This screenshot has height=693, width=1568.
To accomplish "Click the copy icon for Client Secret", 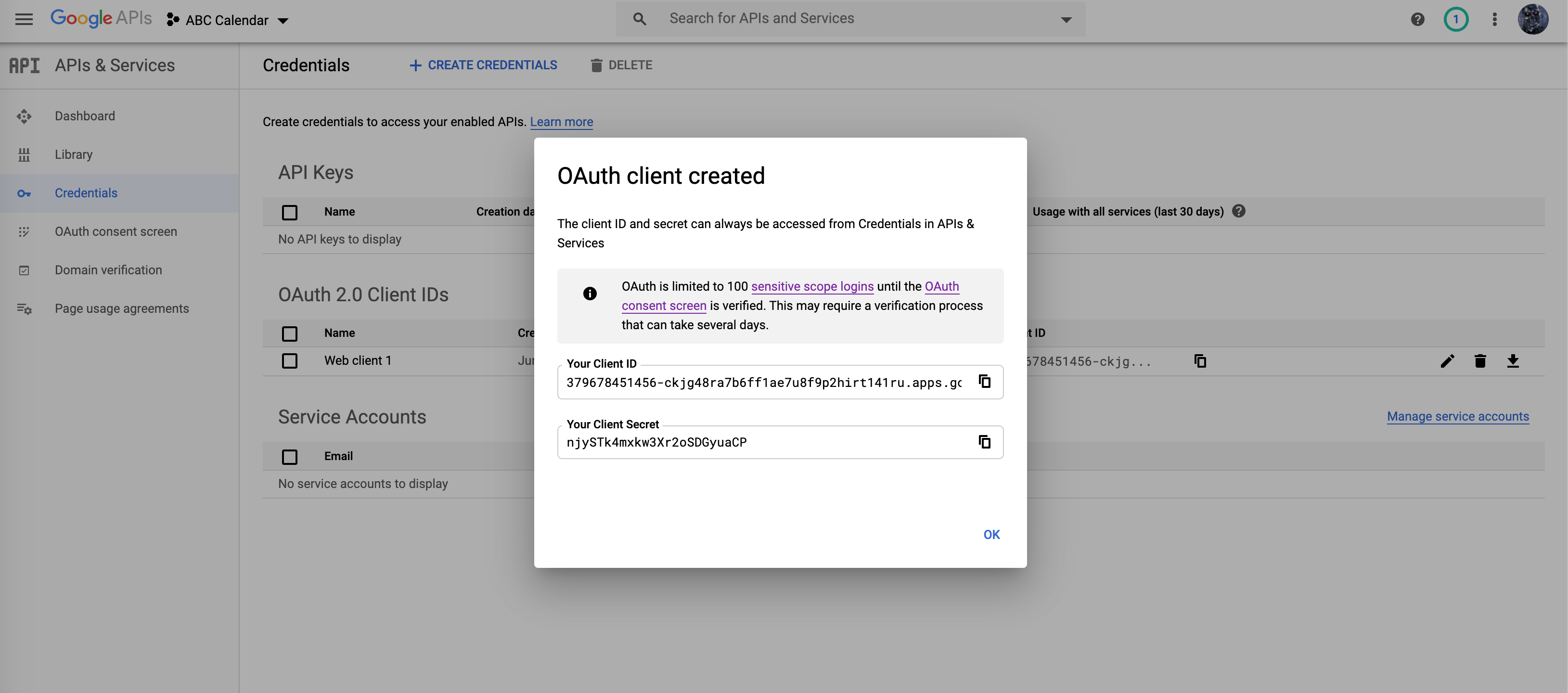I will pyautogui.click(x=984, y=441).
